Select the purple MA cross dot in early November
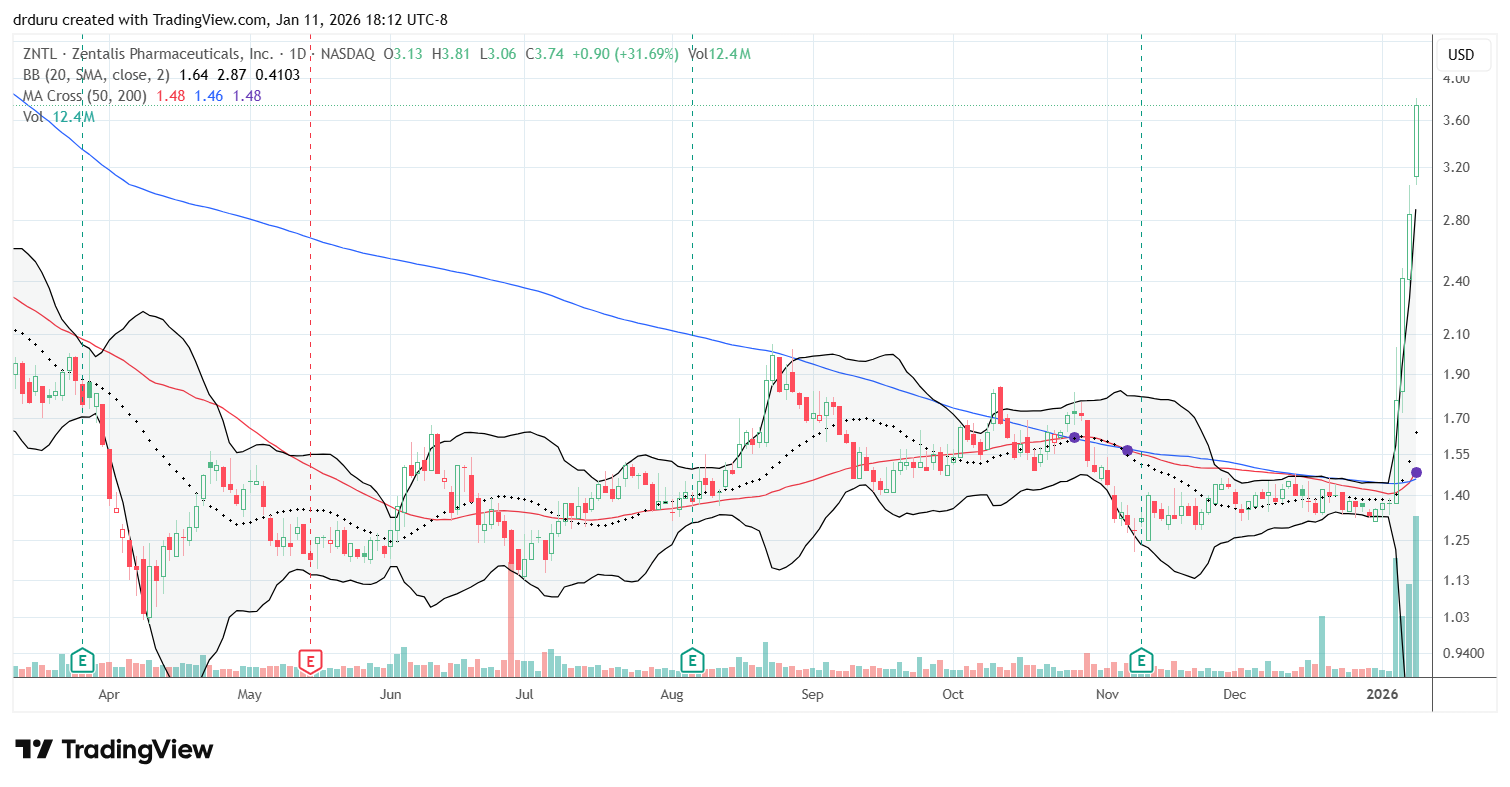This screenshot has width=1510, height=787. tap(1127, 451)
